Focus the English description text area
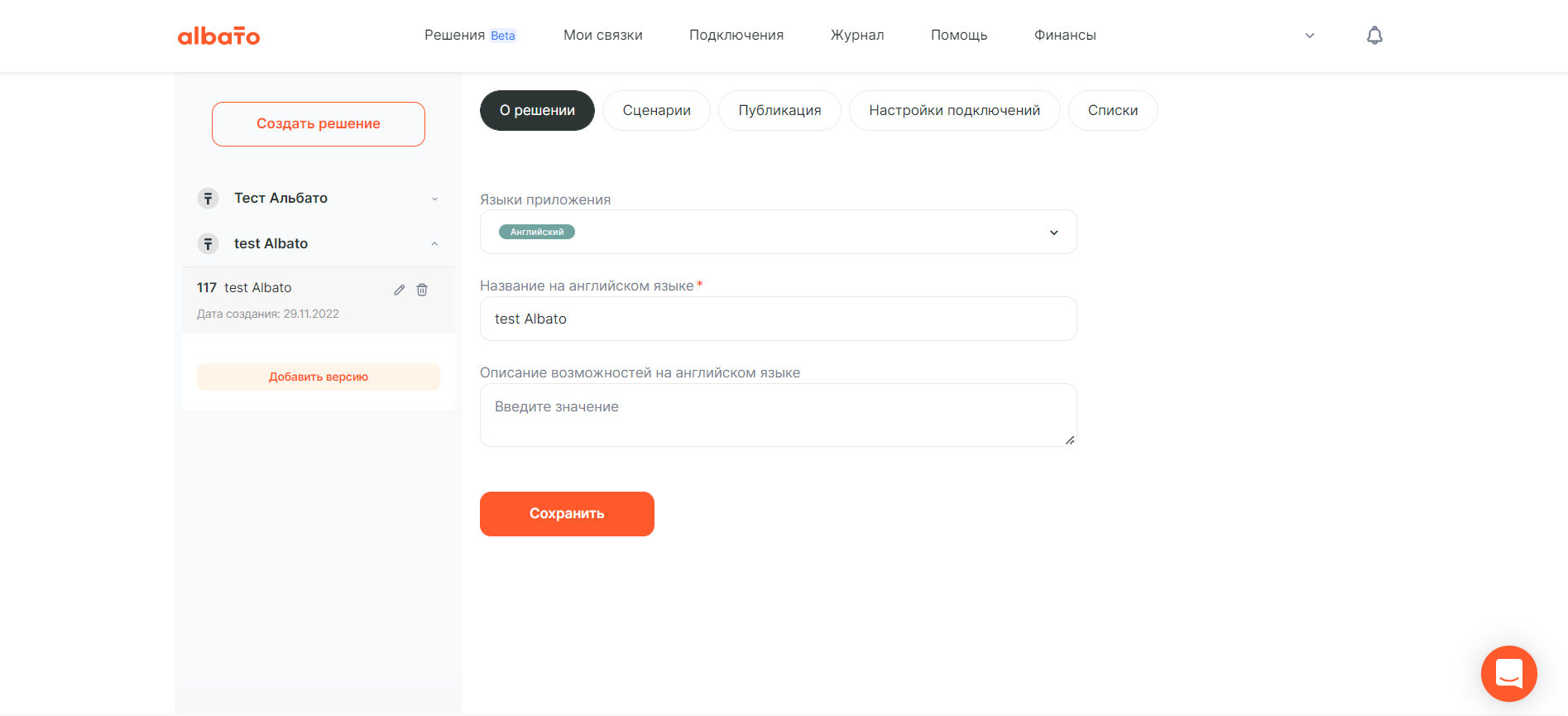This screenshot has width=1568, height=716. tap(778, 415)
